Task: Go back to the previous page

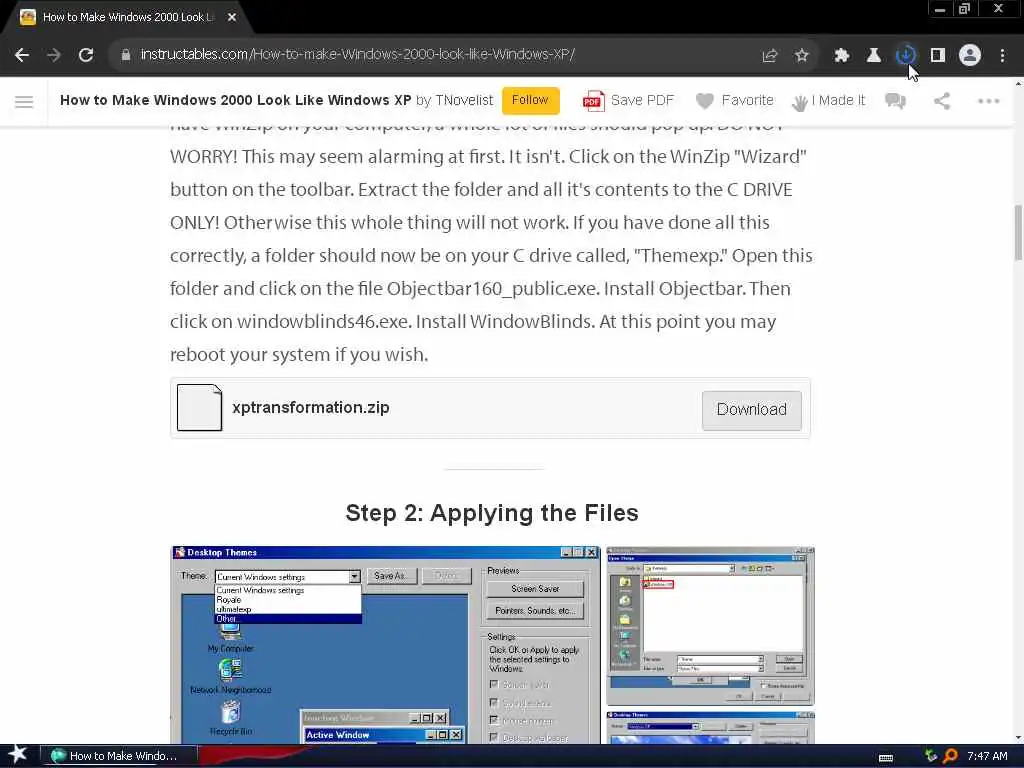Action: [22, 55]
